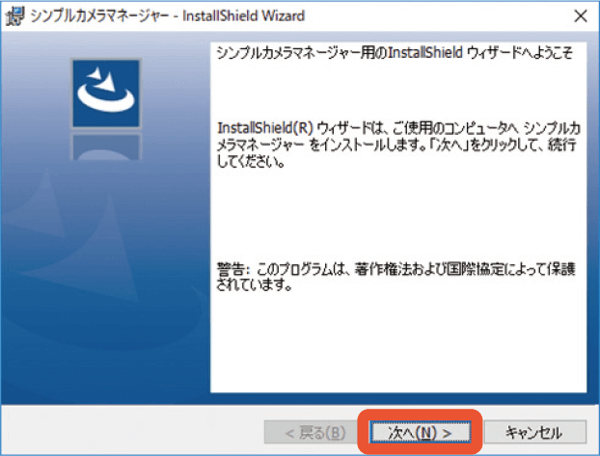
Task: Click the disabled < 戻る(B) button
Action: 312,432
